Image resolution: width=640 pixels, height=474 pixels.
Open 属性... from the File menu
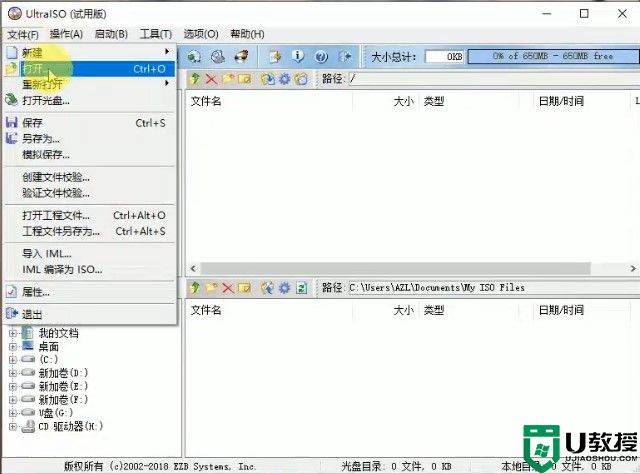click(x=90, y=292)
